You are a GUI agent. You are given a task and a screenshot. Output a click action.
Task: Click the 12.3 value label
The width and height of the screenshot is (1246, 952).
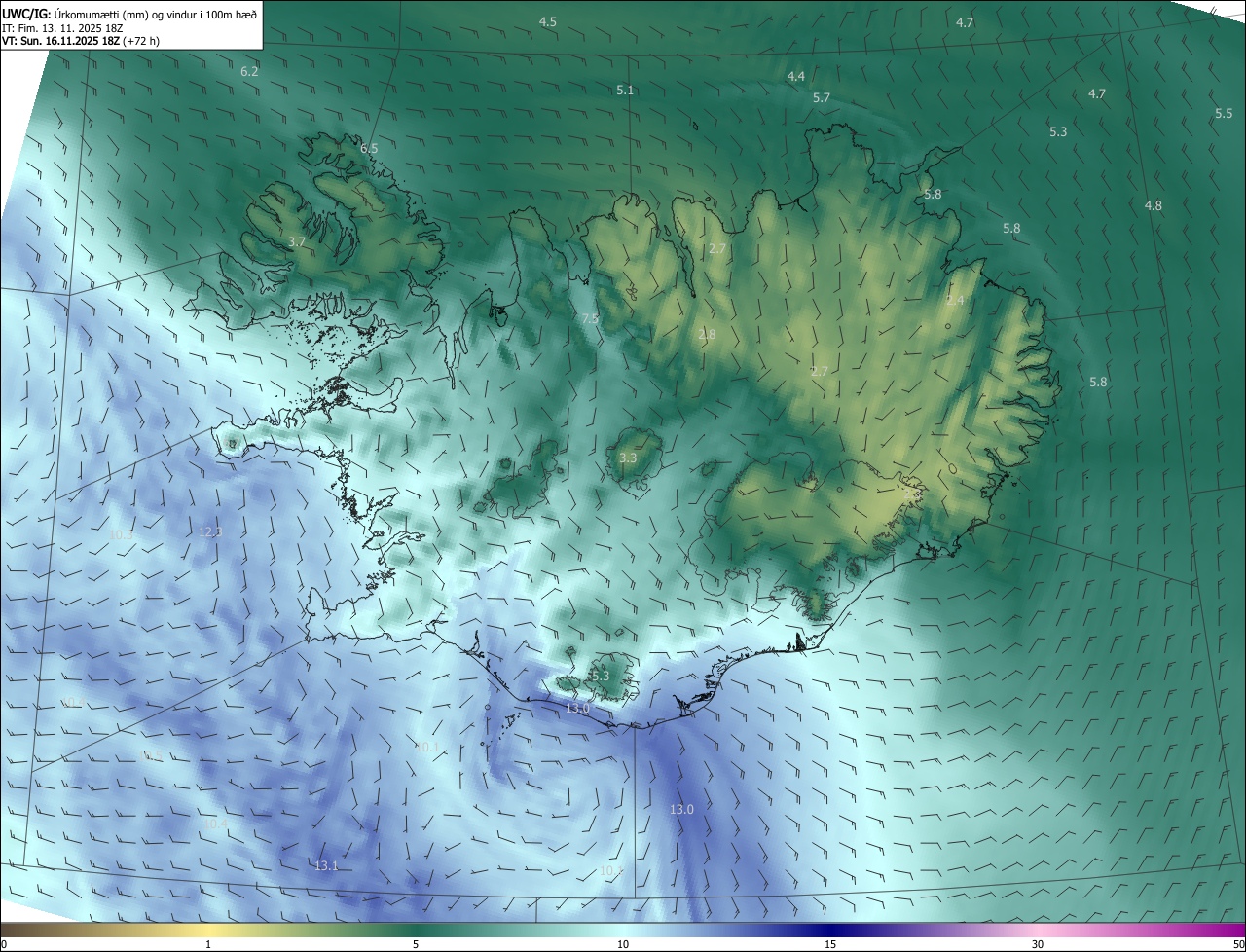coord(210,531)
